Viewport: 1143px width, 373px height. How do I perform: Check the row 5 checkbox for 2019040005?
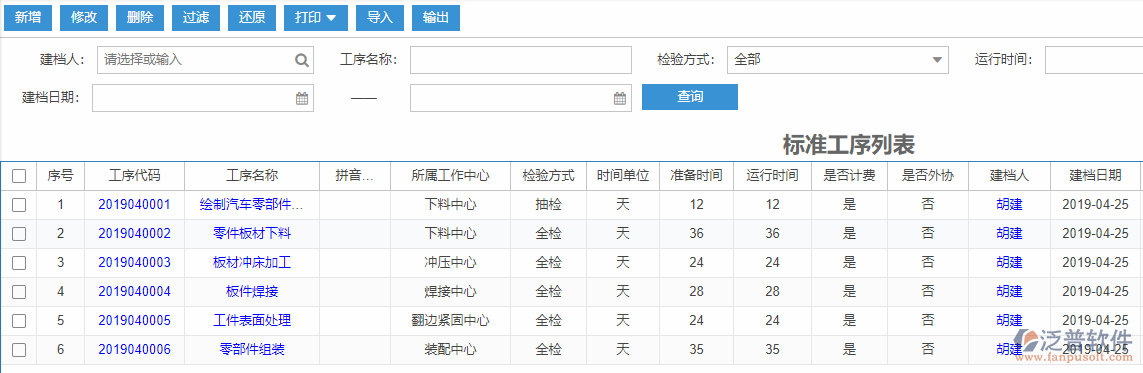click(19, 321)
